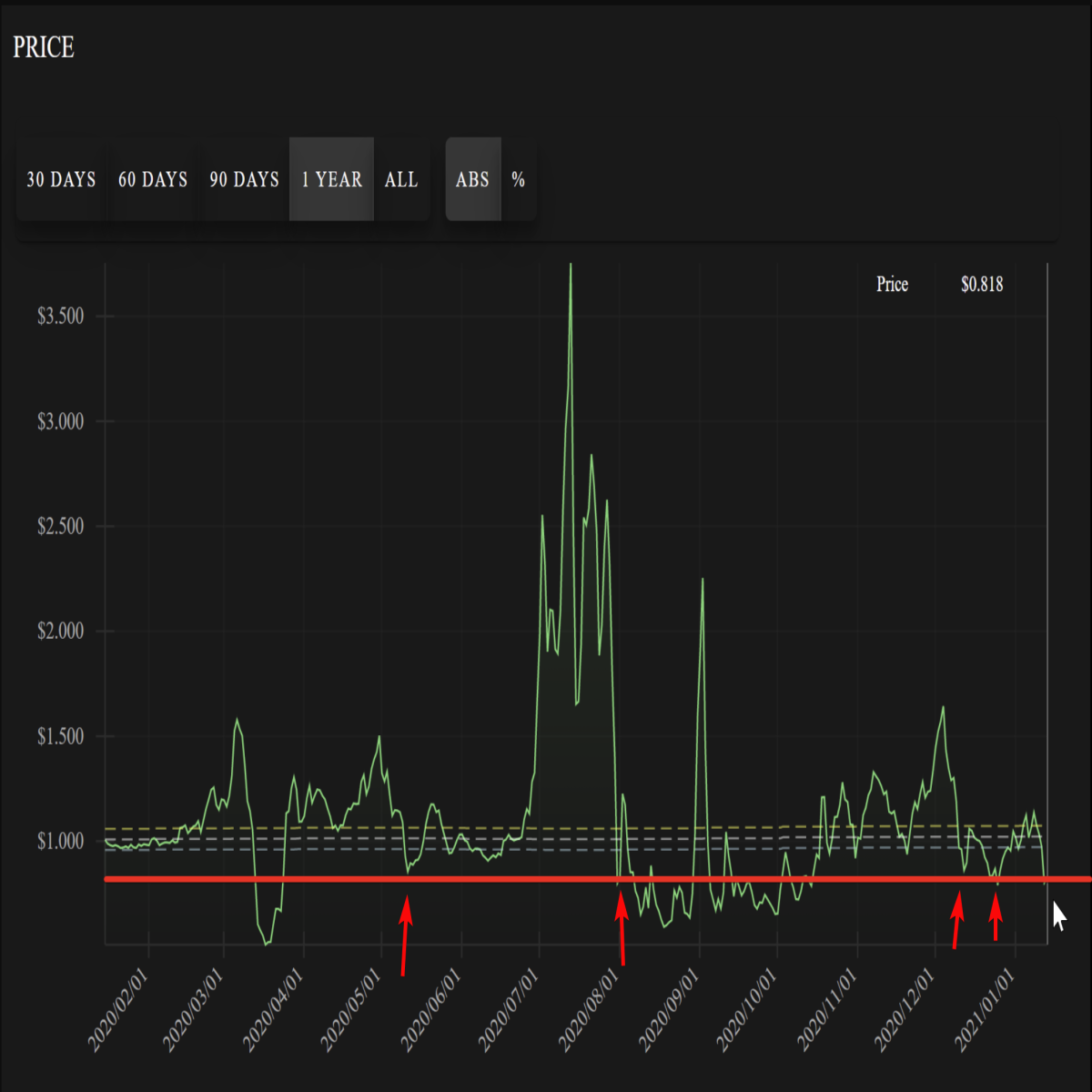Toggle ABS absolute price mode
1092x1092 pixels.
tap(473, 179)
